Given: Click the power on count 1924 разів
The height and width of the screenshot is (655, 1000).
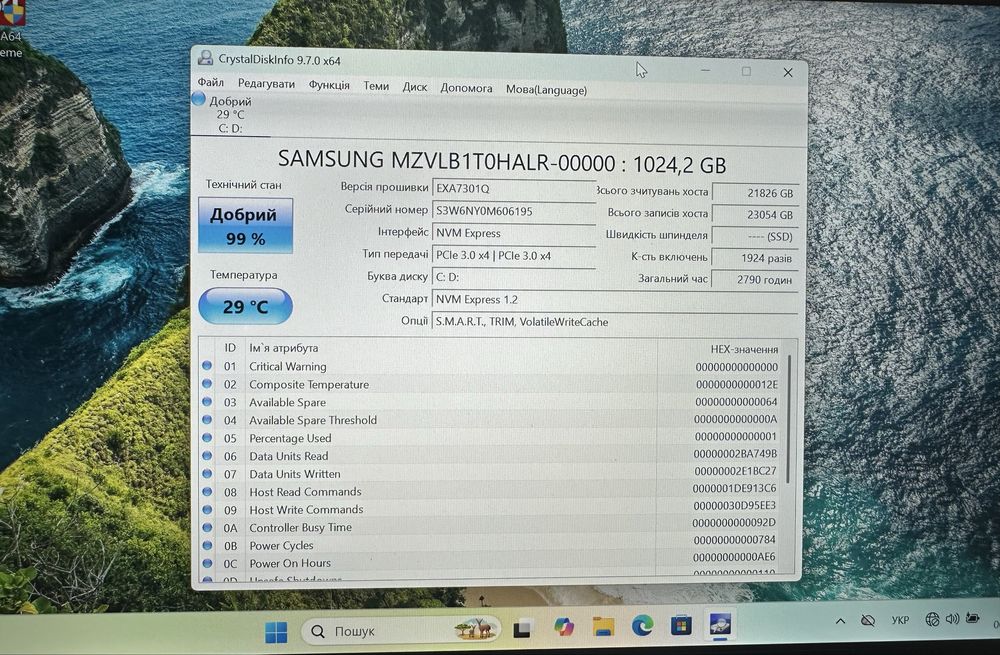Looking at the screenshot, I should coord(754,258).
